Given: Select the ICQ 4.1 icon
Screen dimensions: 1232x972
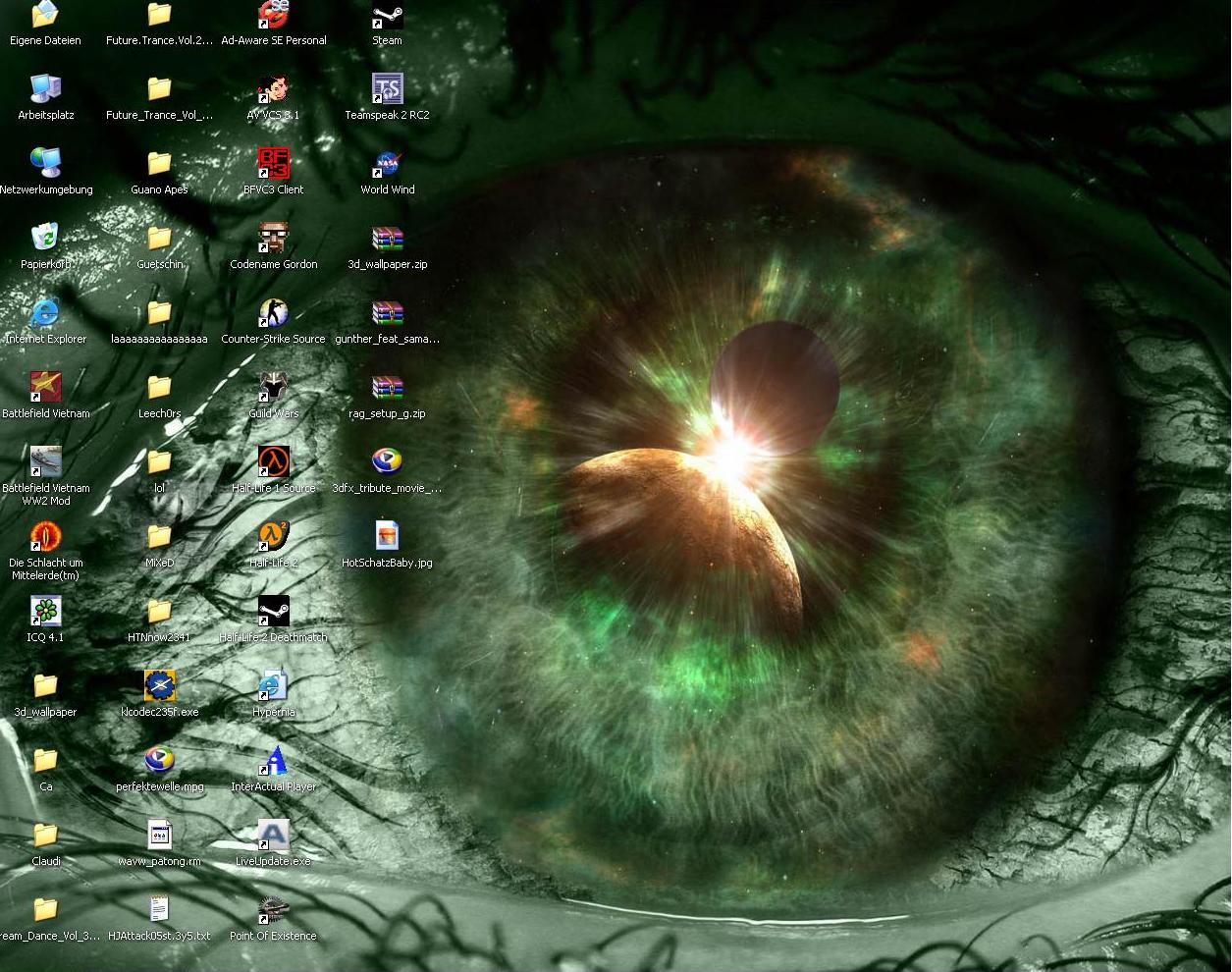Looking at the screenshot, I should point(45,612).
